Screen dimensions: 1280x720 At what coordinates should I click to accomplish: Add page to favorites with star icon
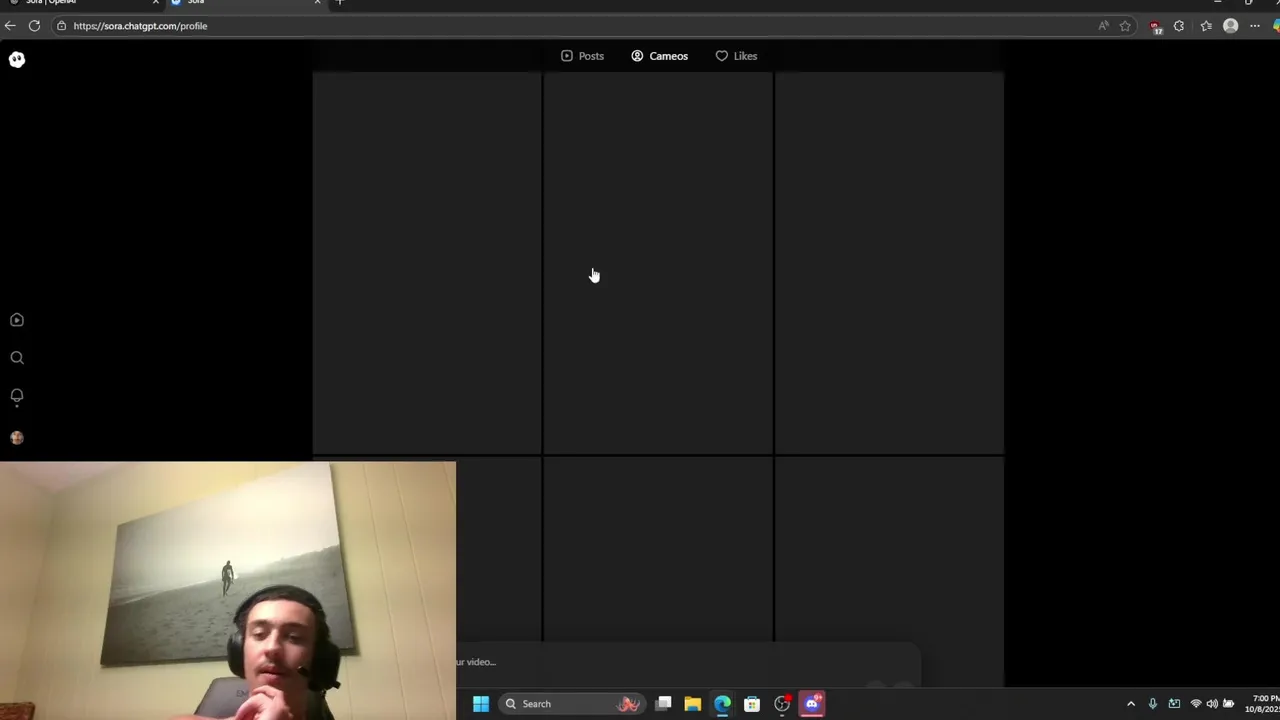pyautogui.click(x=1125, y=26)
